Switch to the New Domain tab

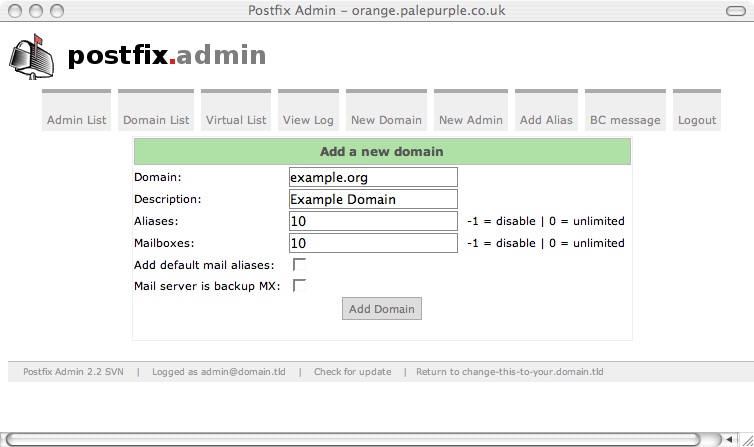(386, 119)
